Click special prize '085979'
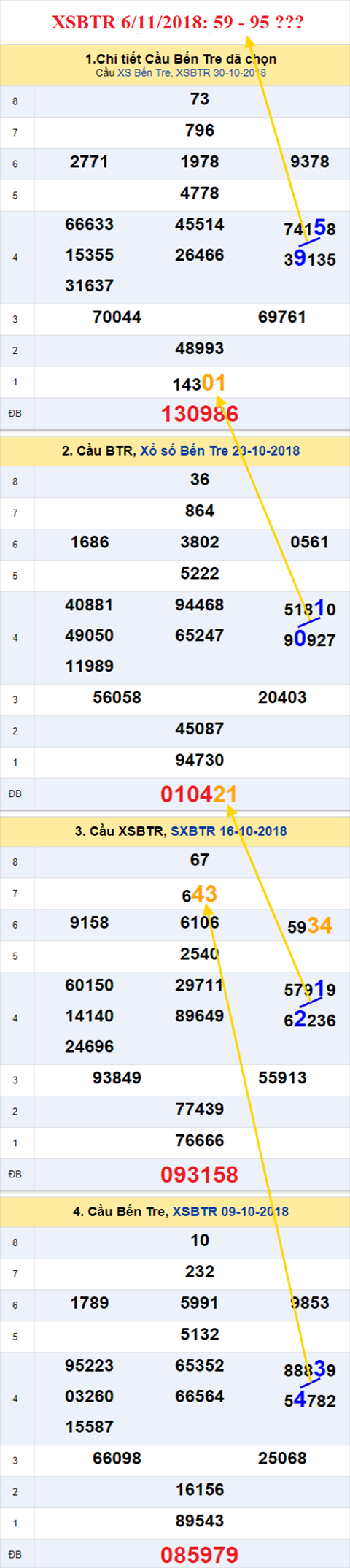This screenshot has height=1568, width=350. pos(199,1555)
